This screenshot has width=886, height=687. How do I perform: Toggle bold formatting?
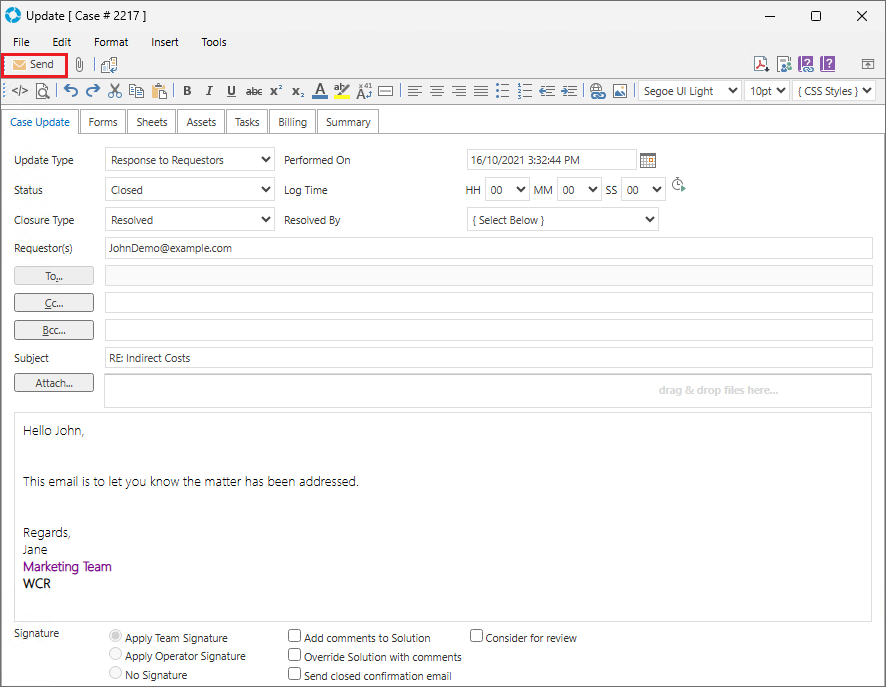pos(187,91)
